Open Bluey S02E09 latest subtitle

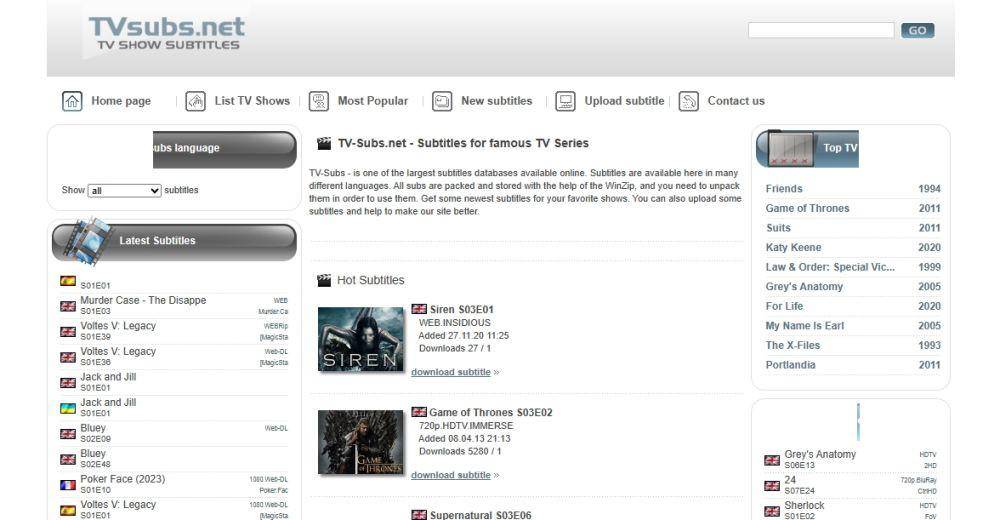click(x=93, y=427)
